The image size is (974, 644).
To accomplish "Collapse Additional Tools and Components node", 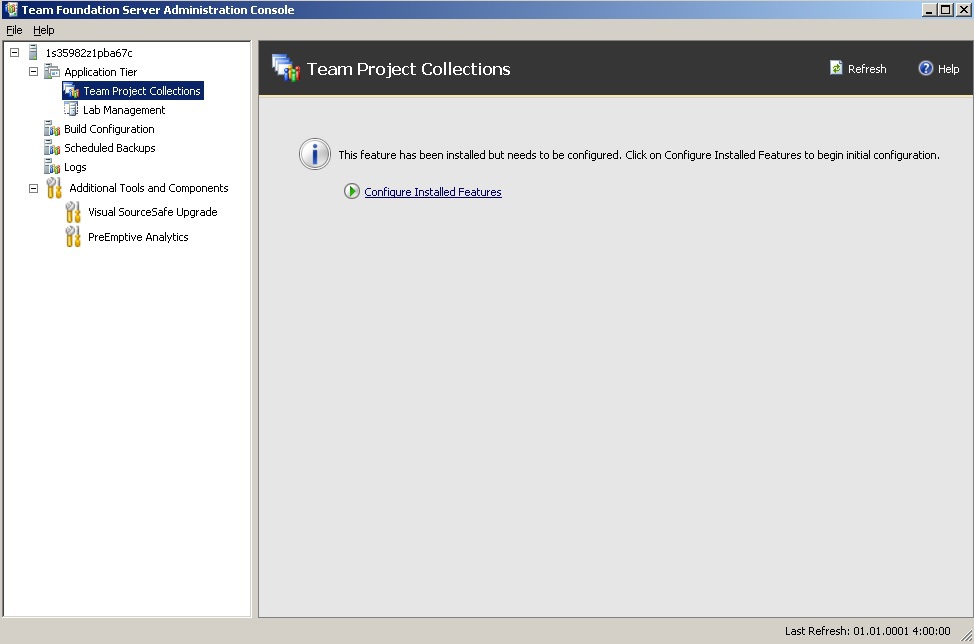I will point(34,188).
